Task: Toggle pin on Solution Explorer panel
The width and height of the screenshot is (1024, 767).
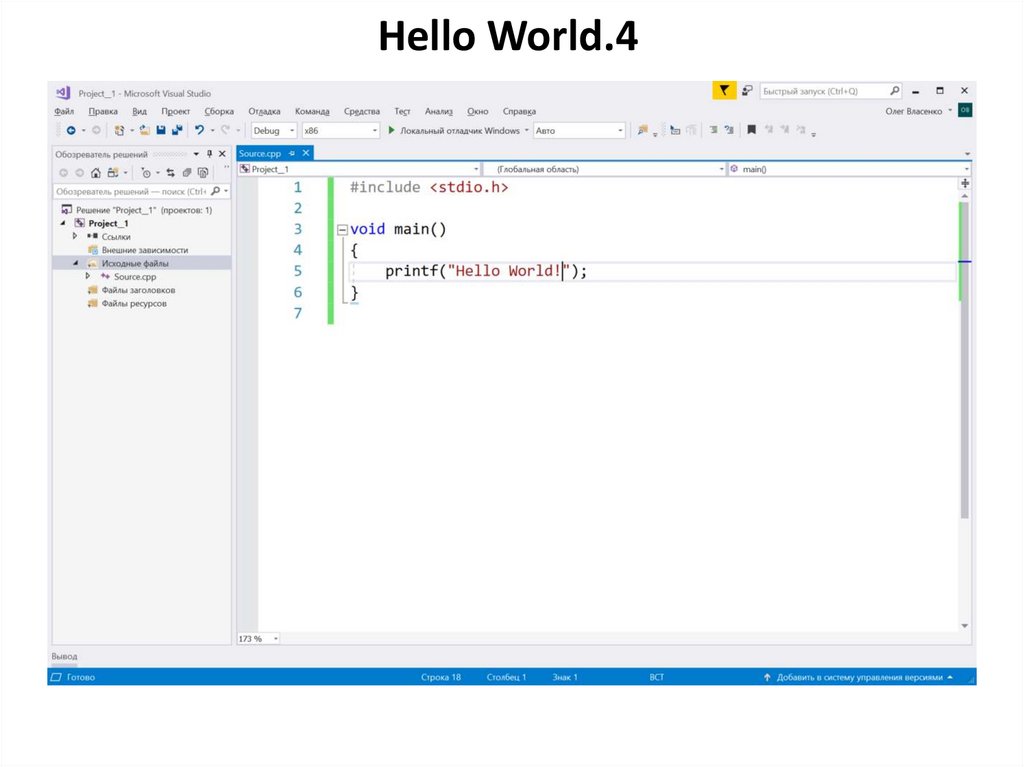Action: [209, 154]
